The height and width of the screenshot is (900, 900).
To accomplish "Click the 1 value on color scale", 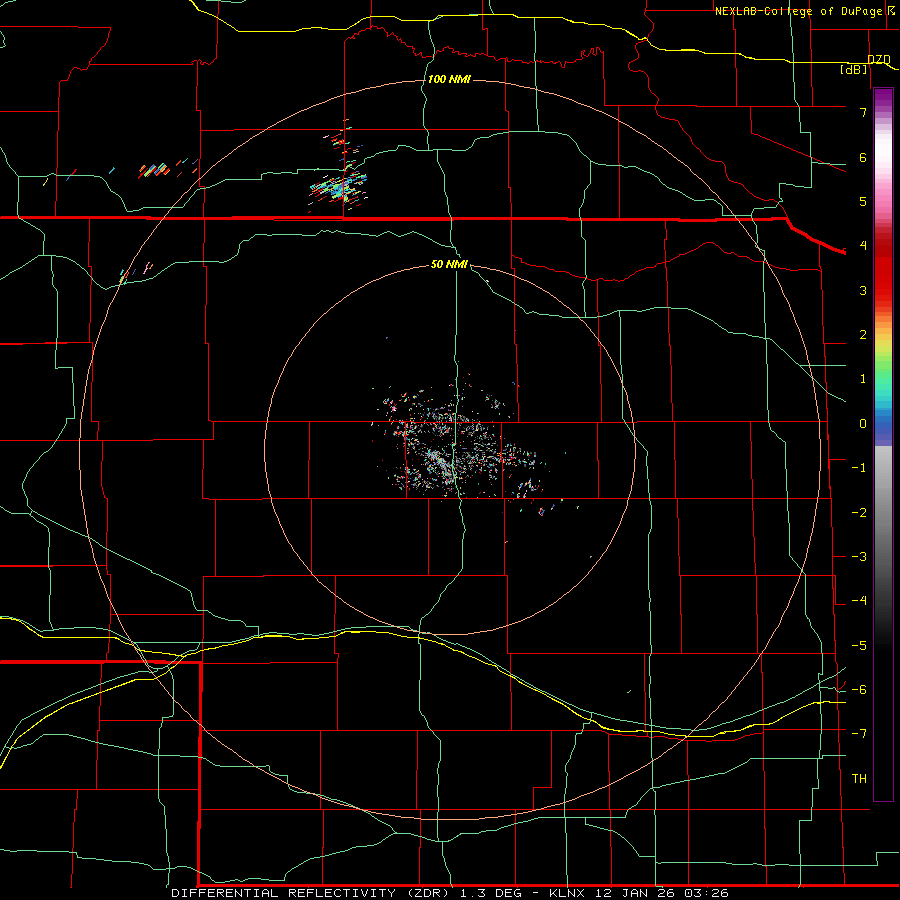I will 863,379.
